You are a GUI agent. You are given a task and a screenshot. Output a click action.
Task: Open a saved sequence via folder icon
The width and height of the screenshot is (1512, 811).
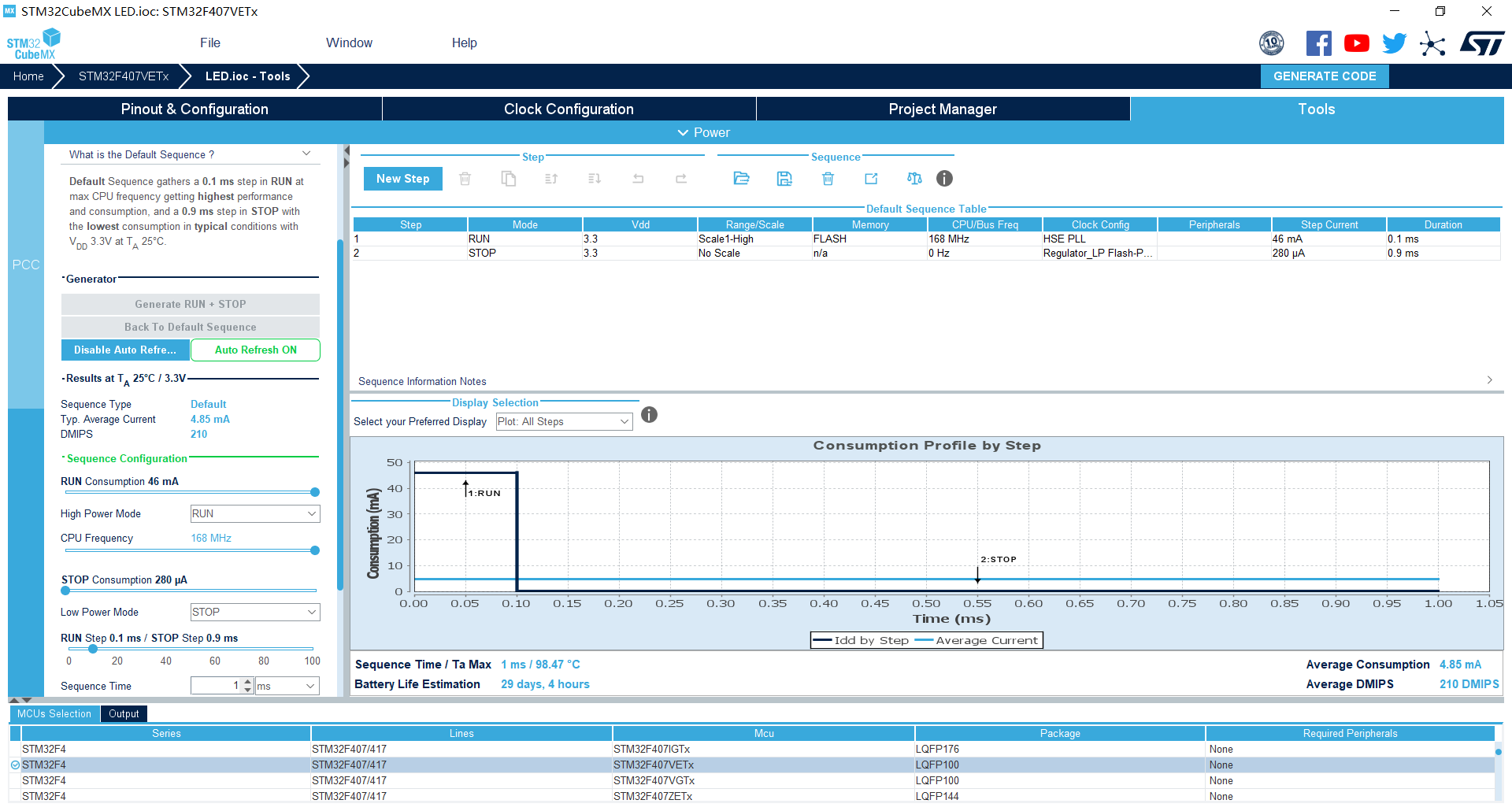(741, 179)
